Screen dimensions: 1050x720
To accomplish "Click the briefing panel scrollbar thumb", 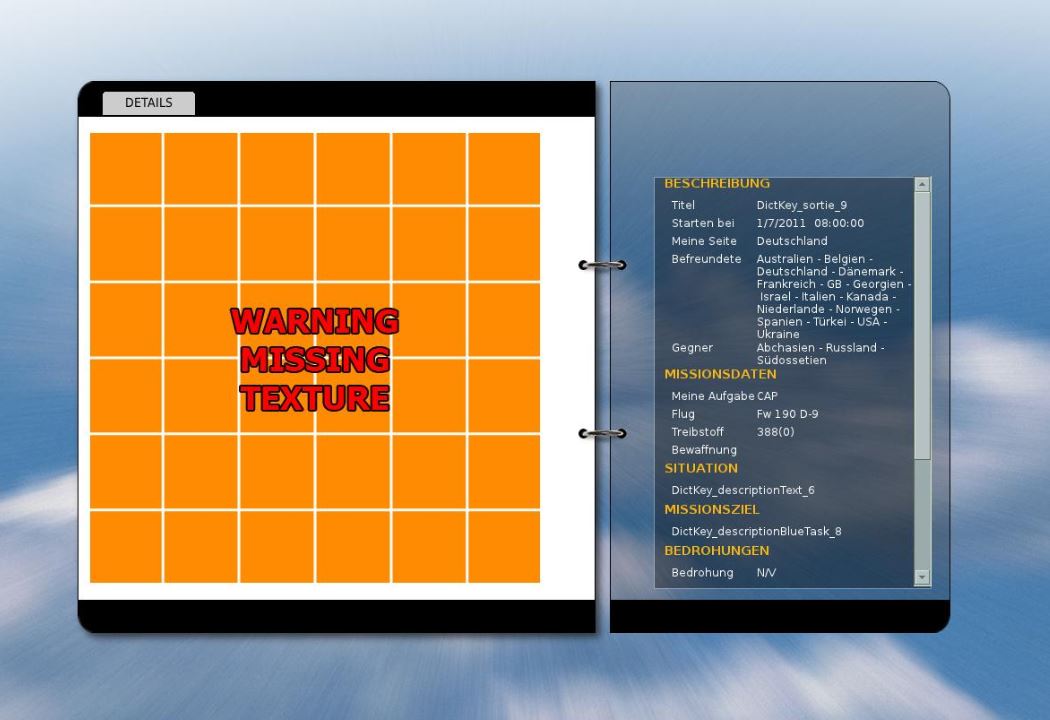I will click(x=922, y=326).
